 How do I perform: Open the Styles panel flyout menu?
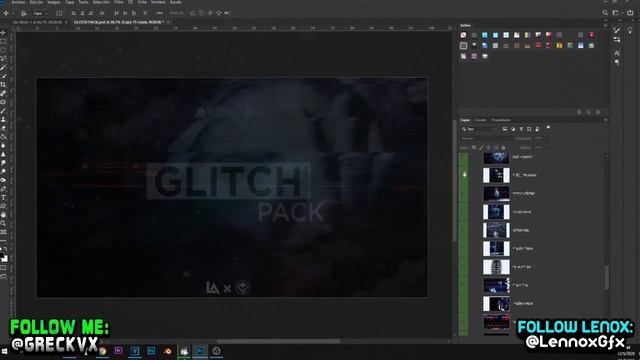click(x=605, y=25)
